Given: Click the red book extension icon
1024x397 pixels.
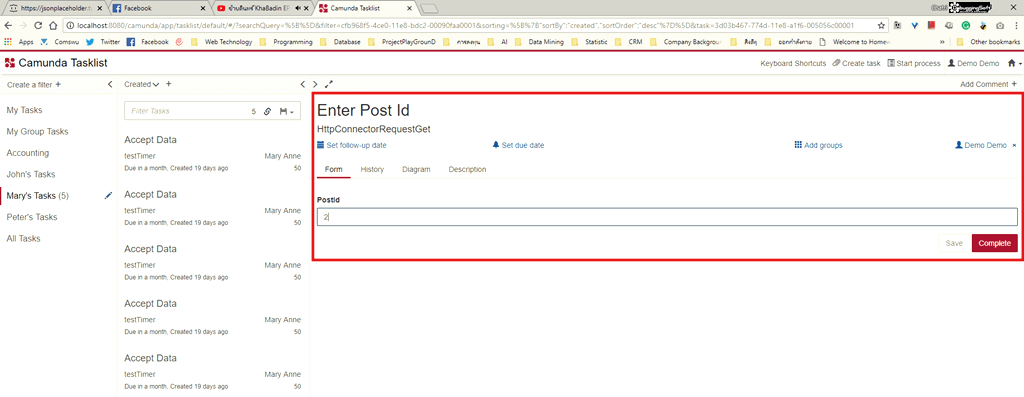Looking at the screenshot, I should pos(931,25).
